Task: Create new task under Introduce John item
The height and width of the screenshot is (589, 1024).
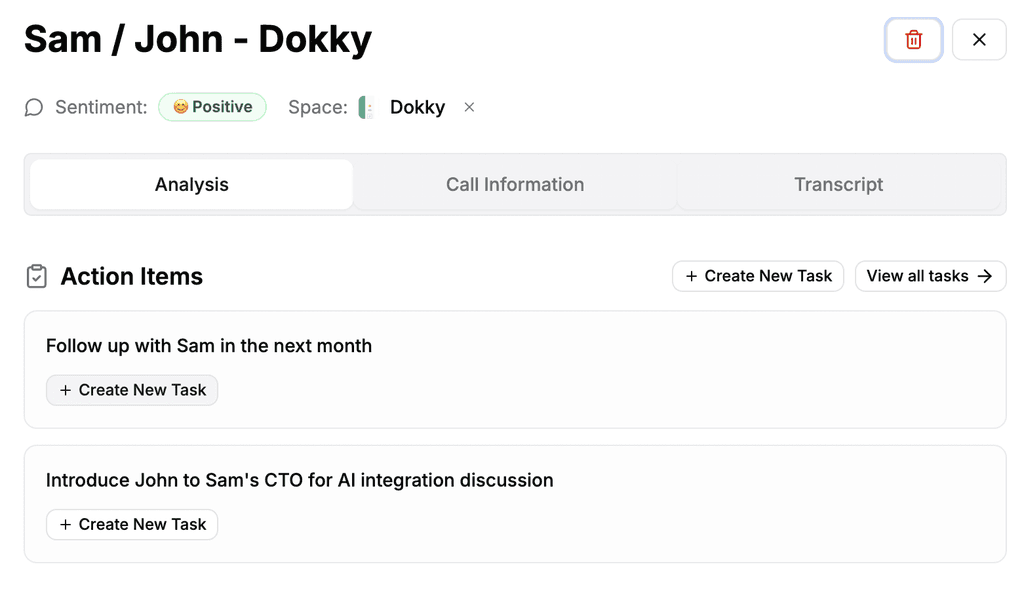Action: pos(132,524)
